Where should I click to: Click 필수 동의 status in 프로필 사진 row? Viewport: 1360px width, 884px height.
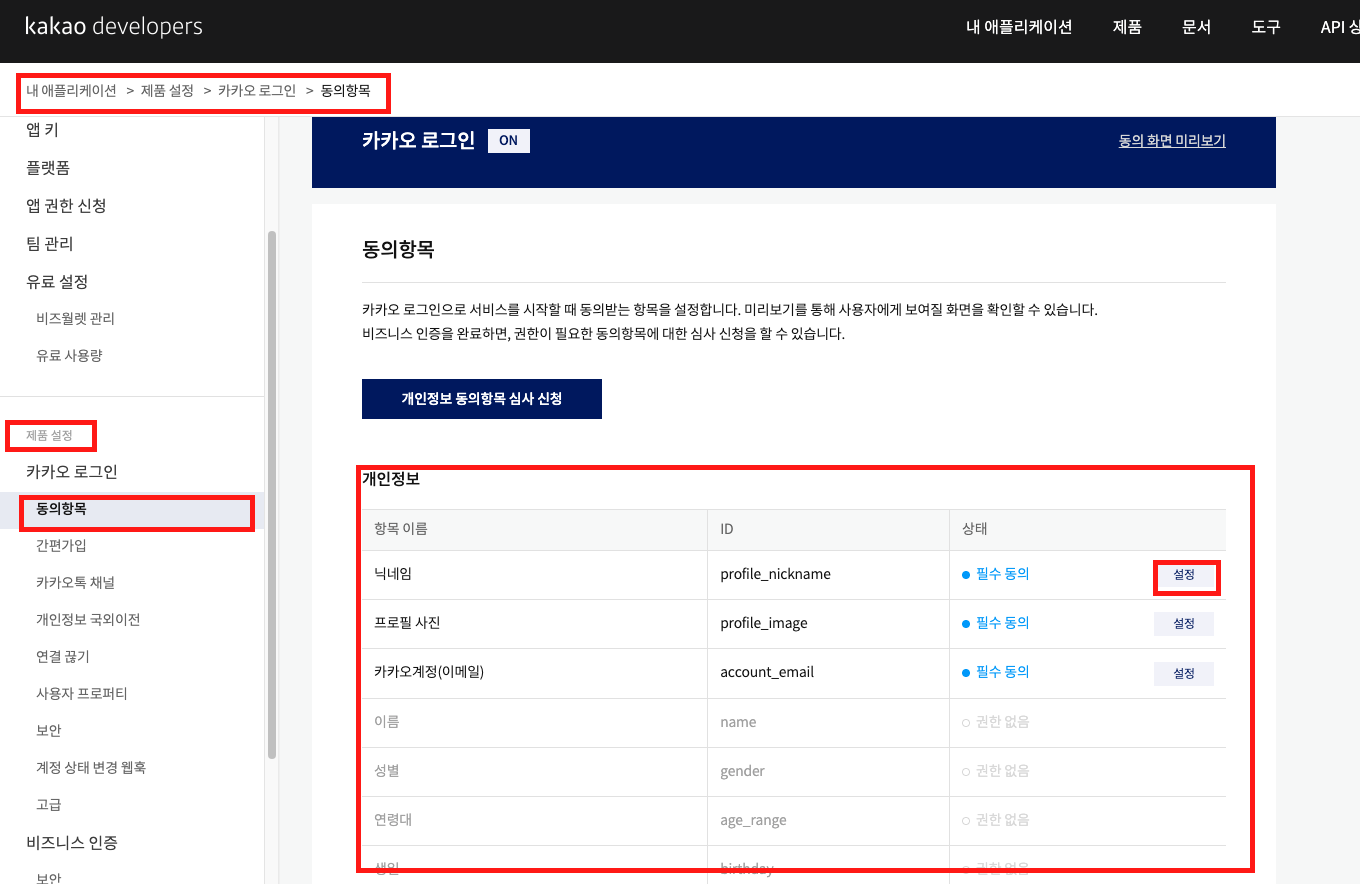pos(996,622)
